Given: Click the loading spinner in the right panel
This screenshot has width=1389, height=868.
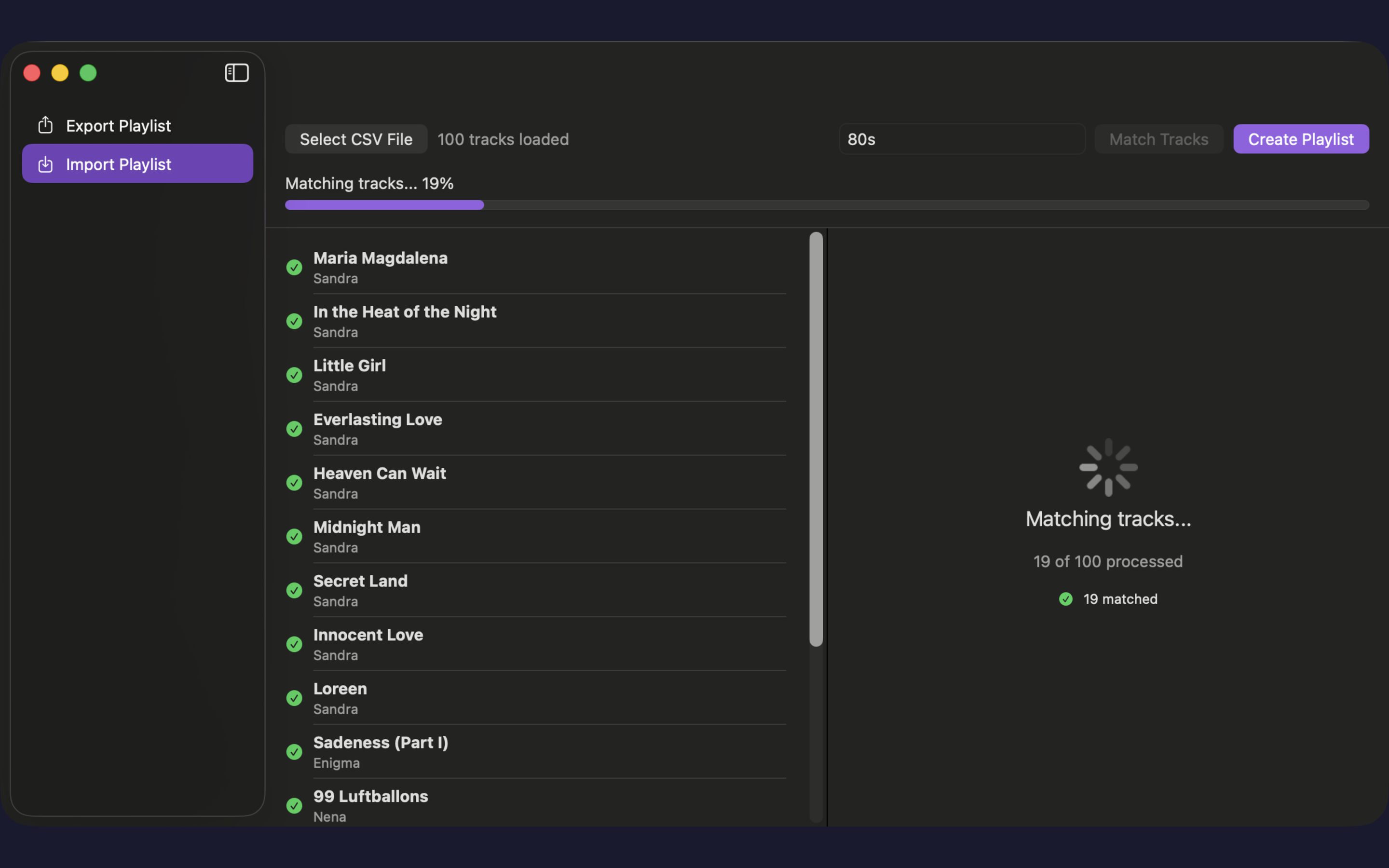Looking at the screenshot, I should tap(1108, 467).
